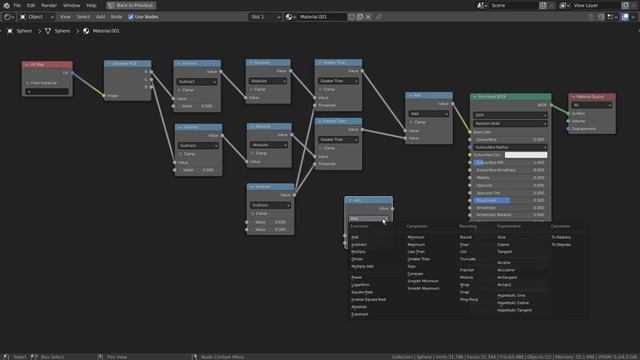
Task: Open the Slot 1 dropdown
Action: point(265,17)
